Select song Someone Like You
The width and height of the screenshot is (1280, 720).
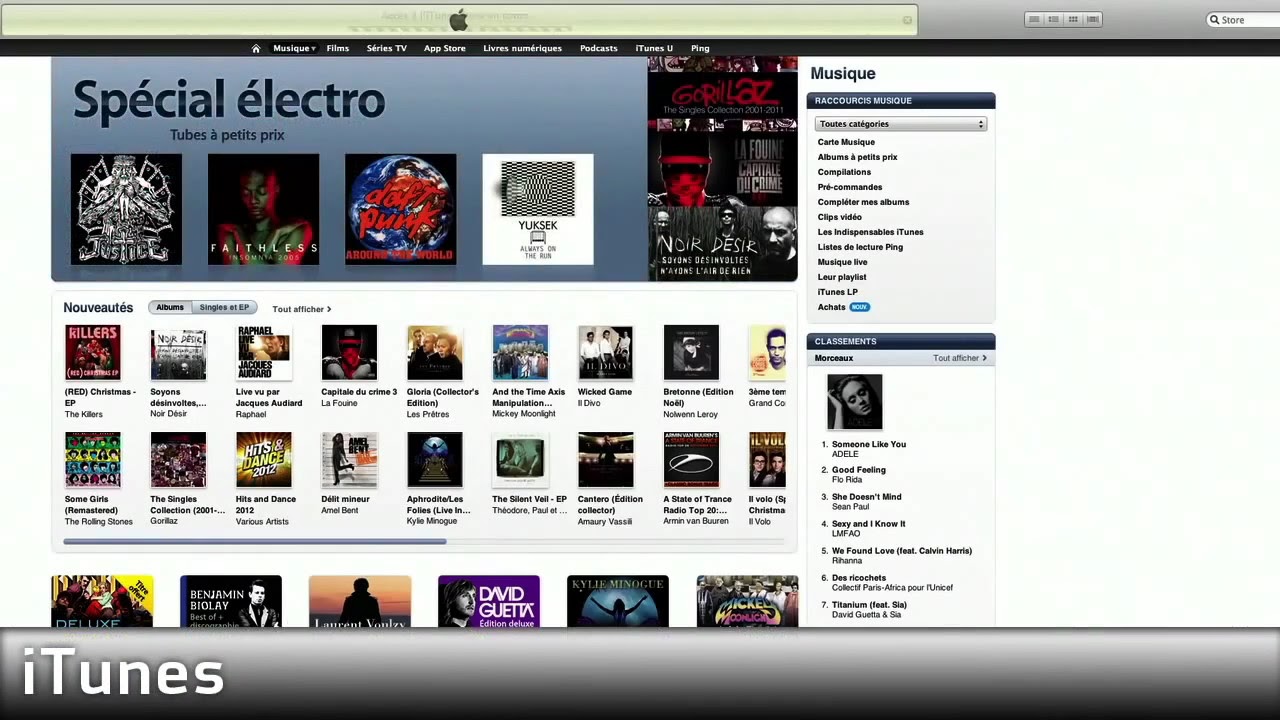[x=869, y=444]
